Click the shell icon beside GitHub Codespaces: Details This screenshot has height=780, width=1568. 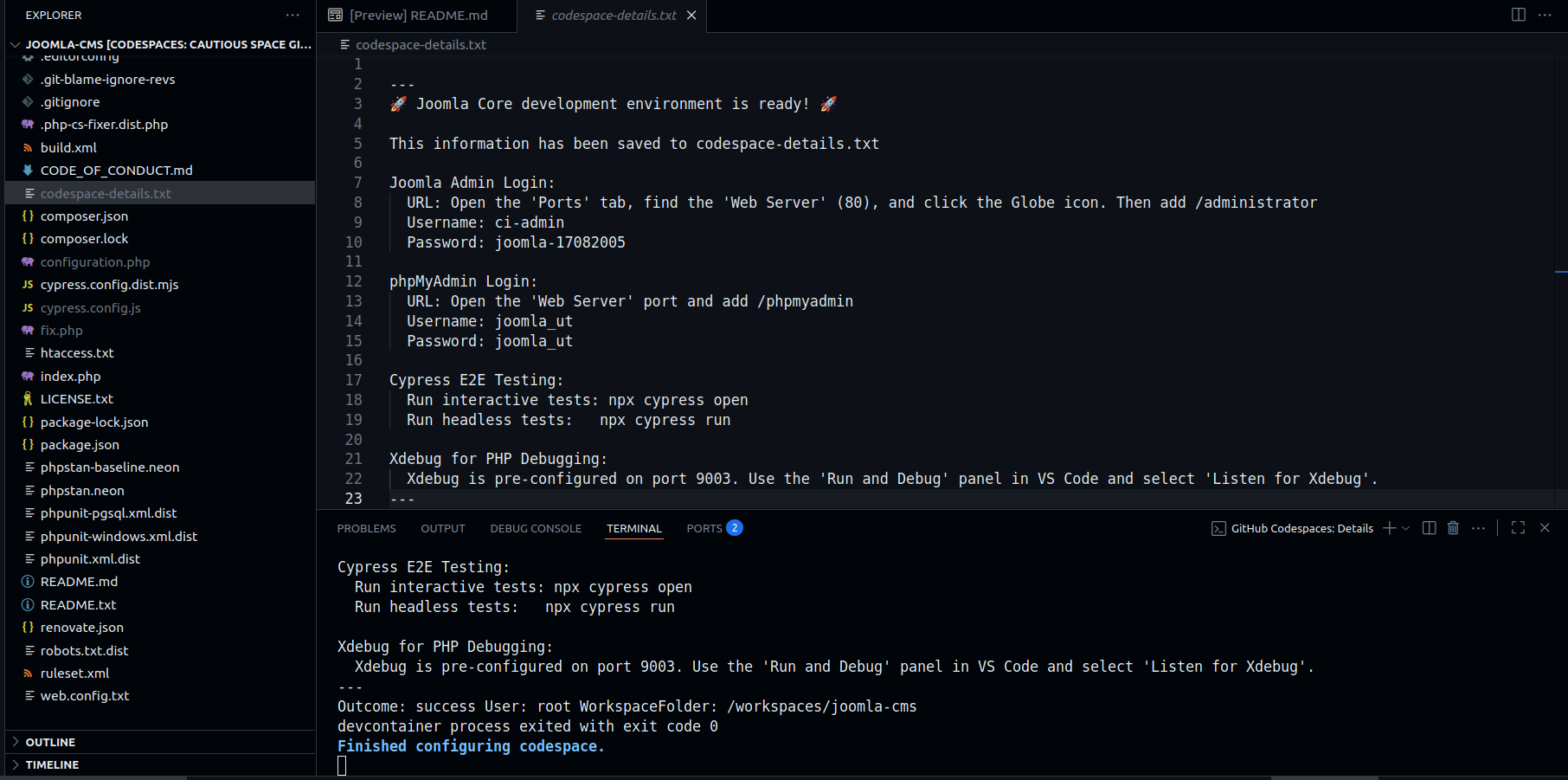pyautogui.click(x=1218, y=527)
